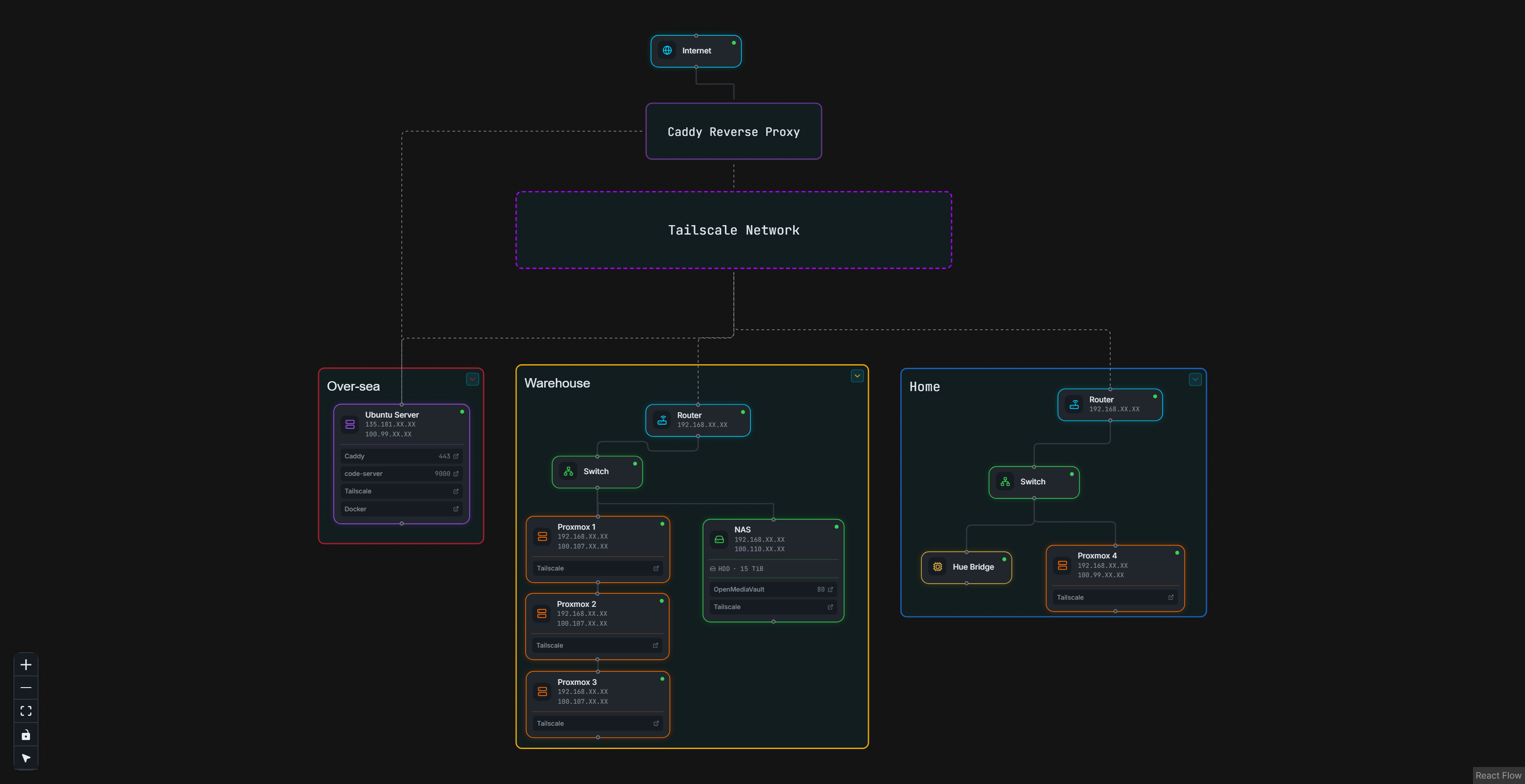Click the Ubuntu Server title text
The height and width of the screenshot is (784, 1525).
[x=392, y=414]
